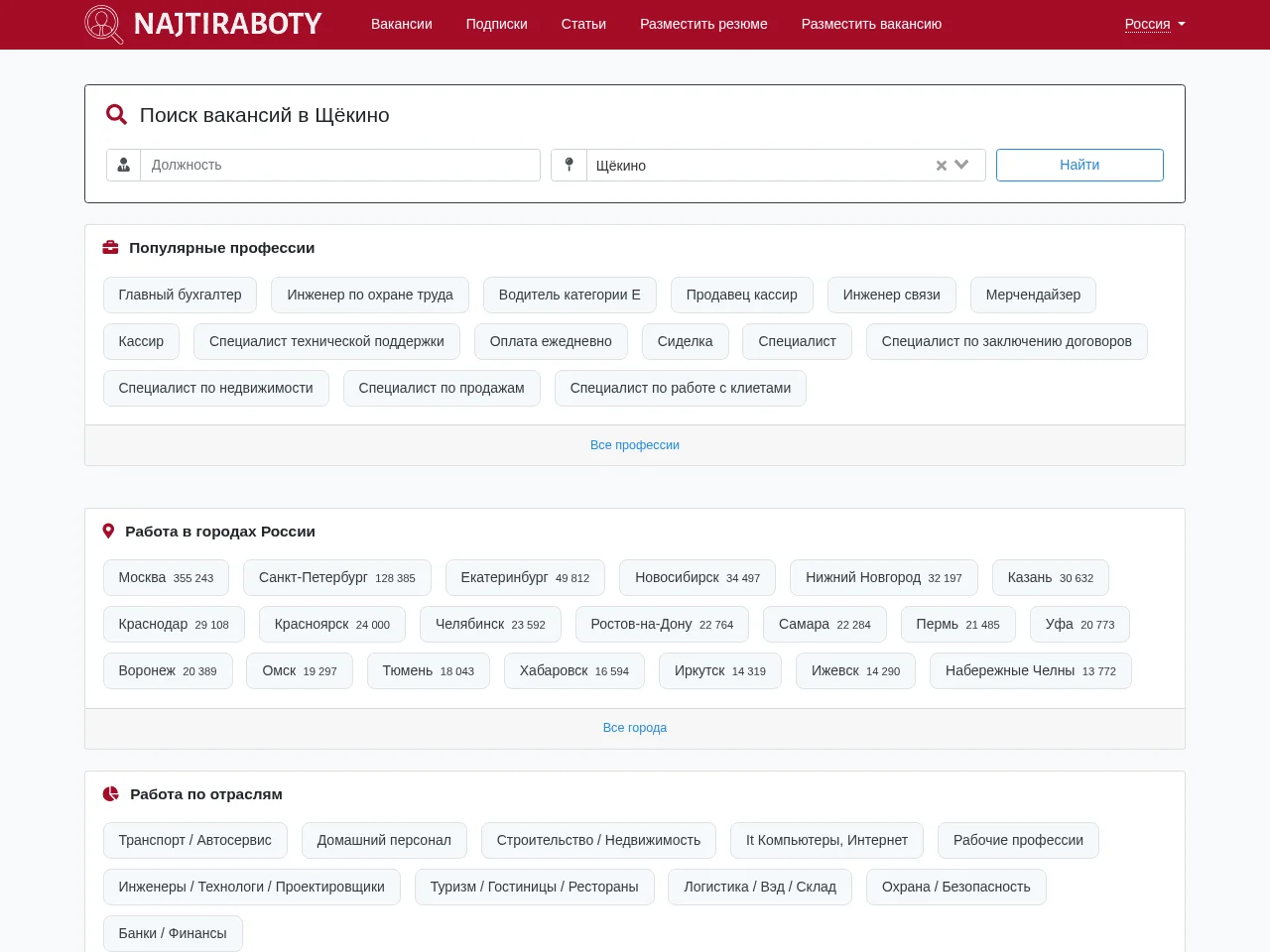Click the pie chart icon near Работа по отраслям
Image resolution: width=1270 pixels, height=952 pixels.
[x=111, y=794]
